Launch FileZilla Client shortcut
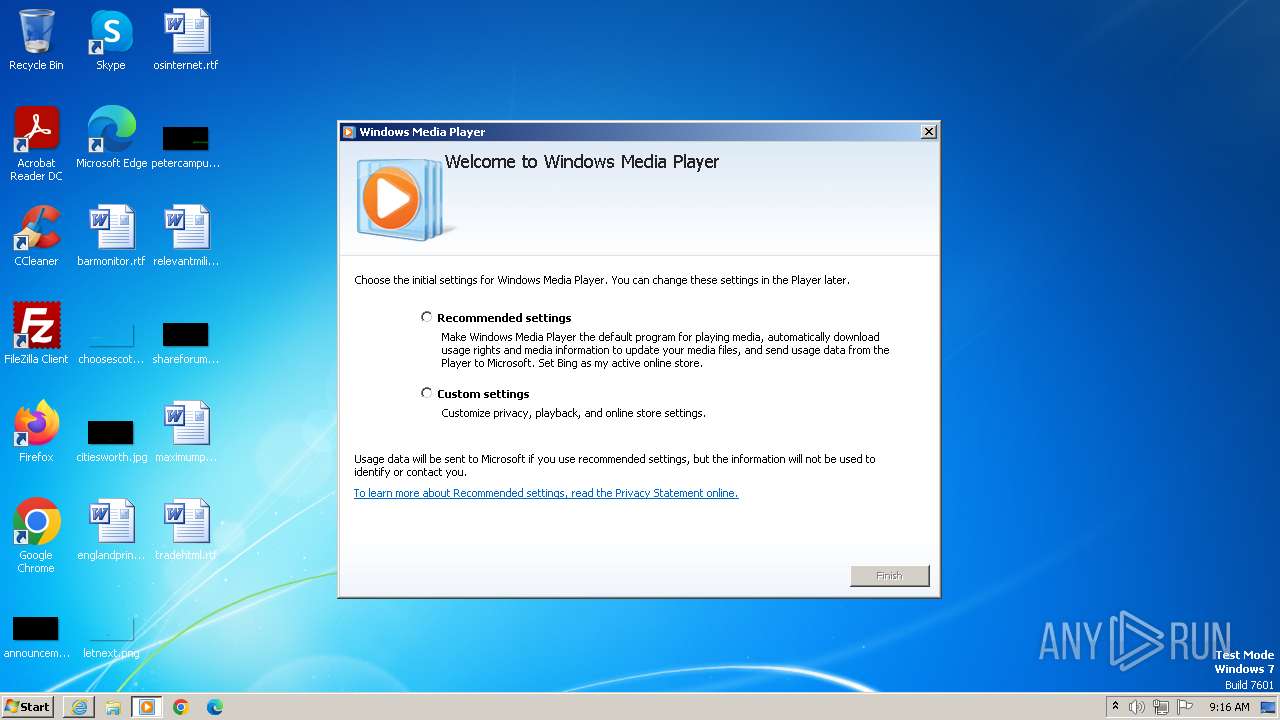This screenshot has height=720, width=1280. coord(36,335)
